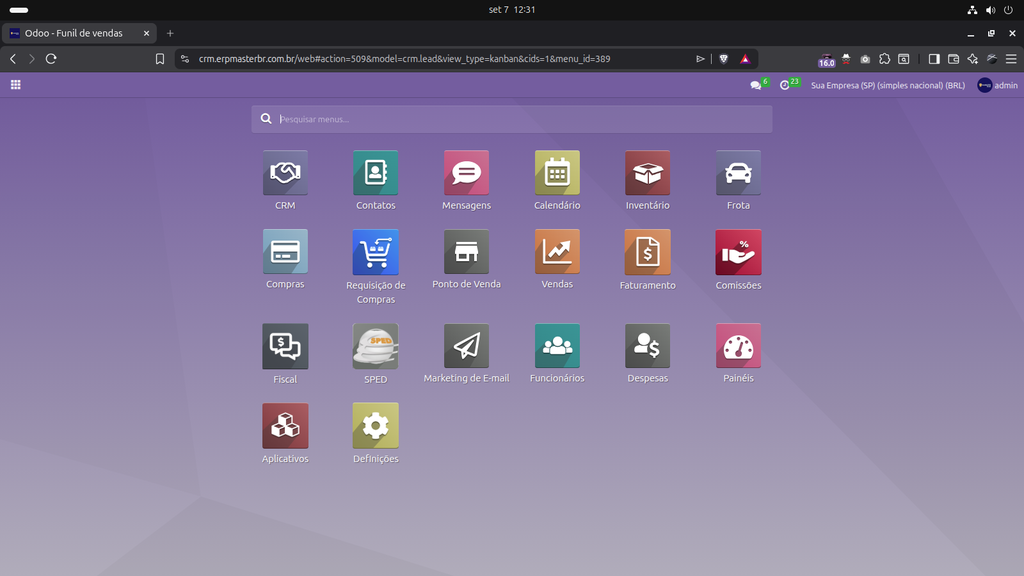The width and height of the screenshot is (1024, 576).
Task: Open the system clock set 7 12:31
Action: (512, 10)
